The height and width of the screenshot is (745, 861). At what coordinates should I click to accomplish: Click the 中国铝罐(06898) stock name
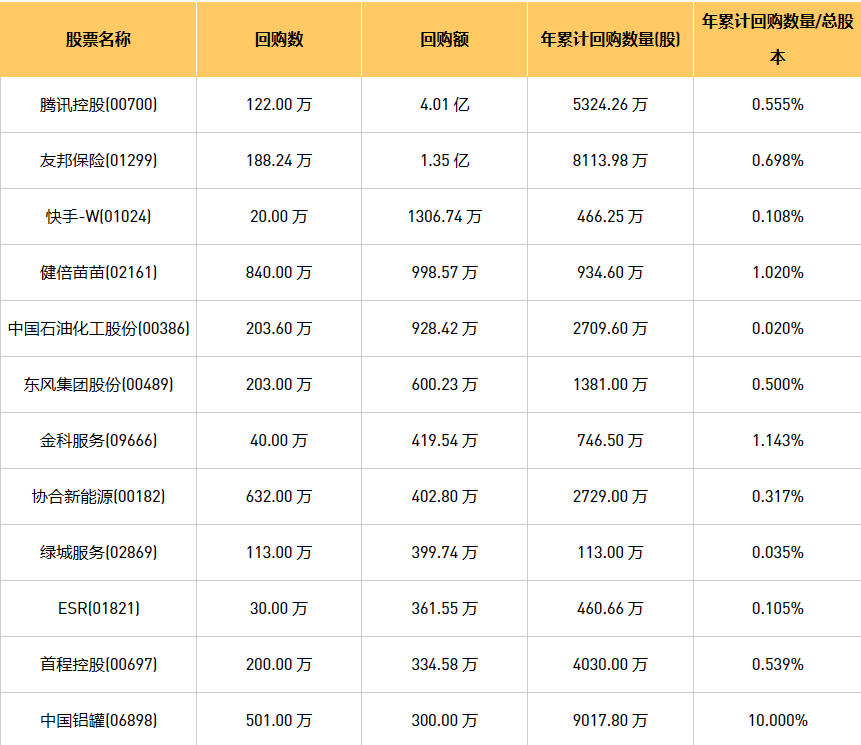98,720
